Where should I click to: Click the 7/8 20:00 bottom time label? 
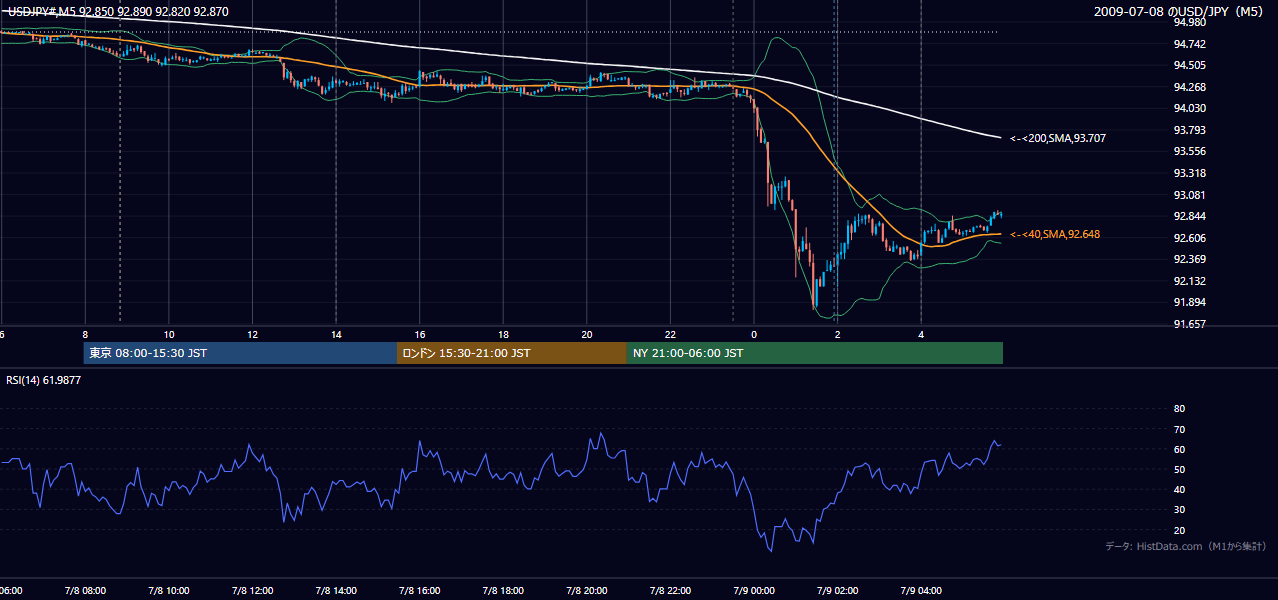tap(587, 590)
